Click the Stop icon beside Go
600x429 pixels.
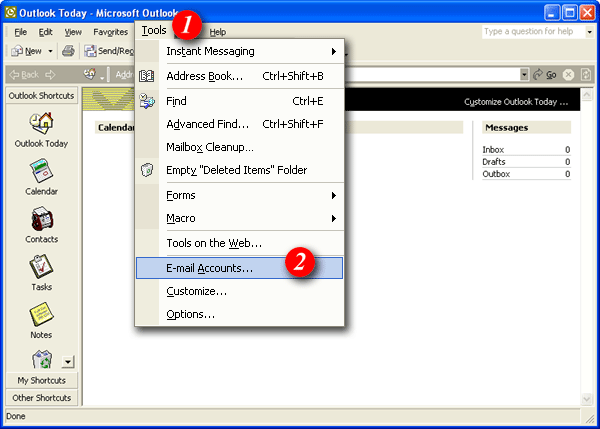[x=568, y=75]
